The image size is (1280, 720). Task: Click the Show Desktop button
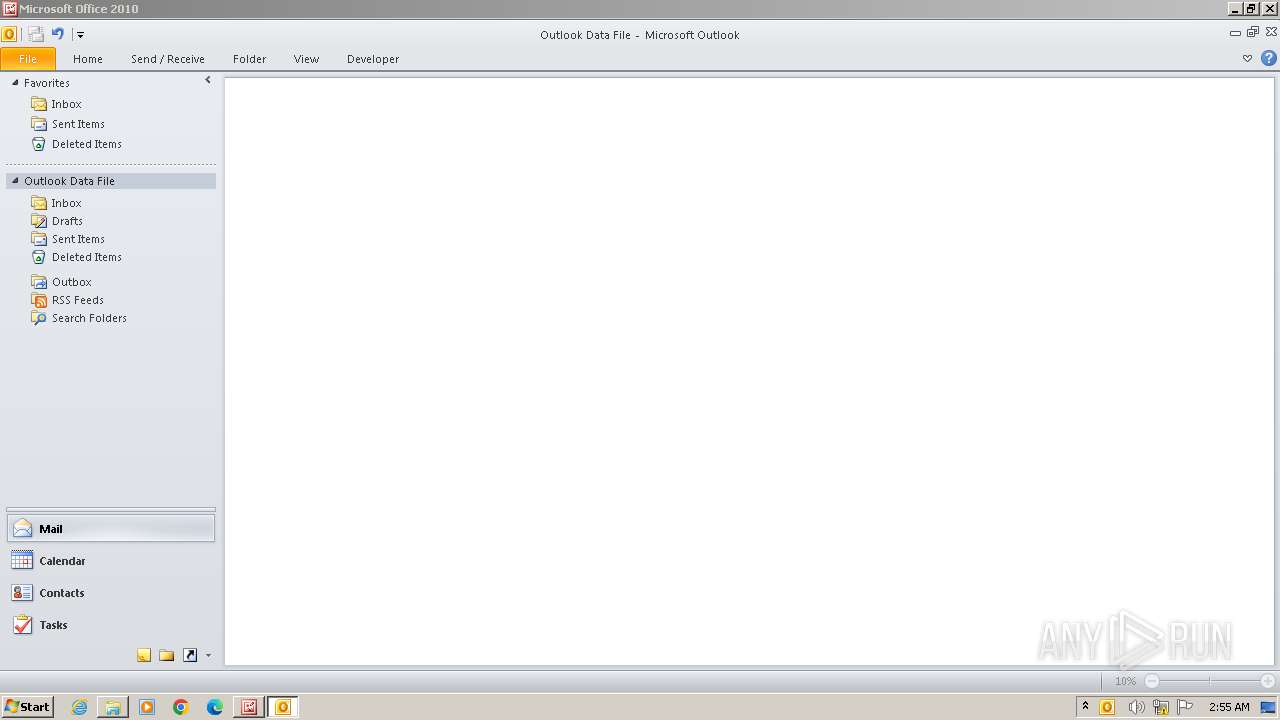pos(1268,707)
